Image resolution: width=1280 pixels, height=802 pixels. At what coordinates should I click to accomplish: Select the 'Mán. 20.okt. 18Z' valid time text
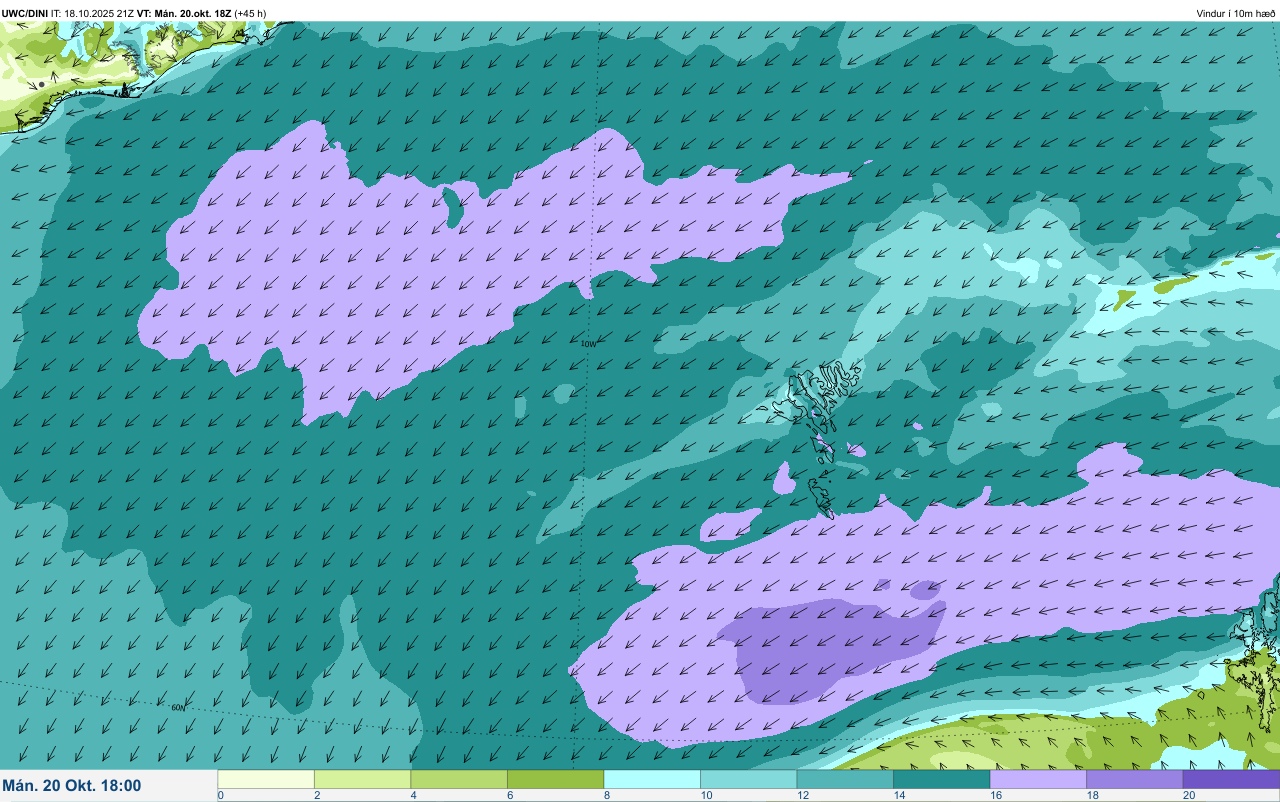click(x=193, y=14)
